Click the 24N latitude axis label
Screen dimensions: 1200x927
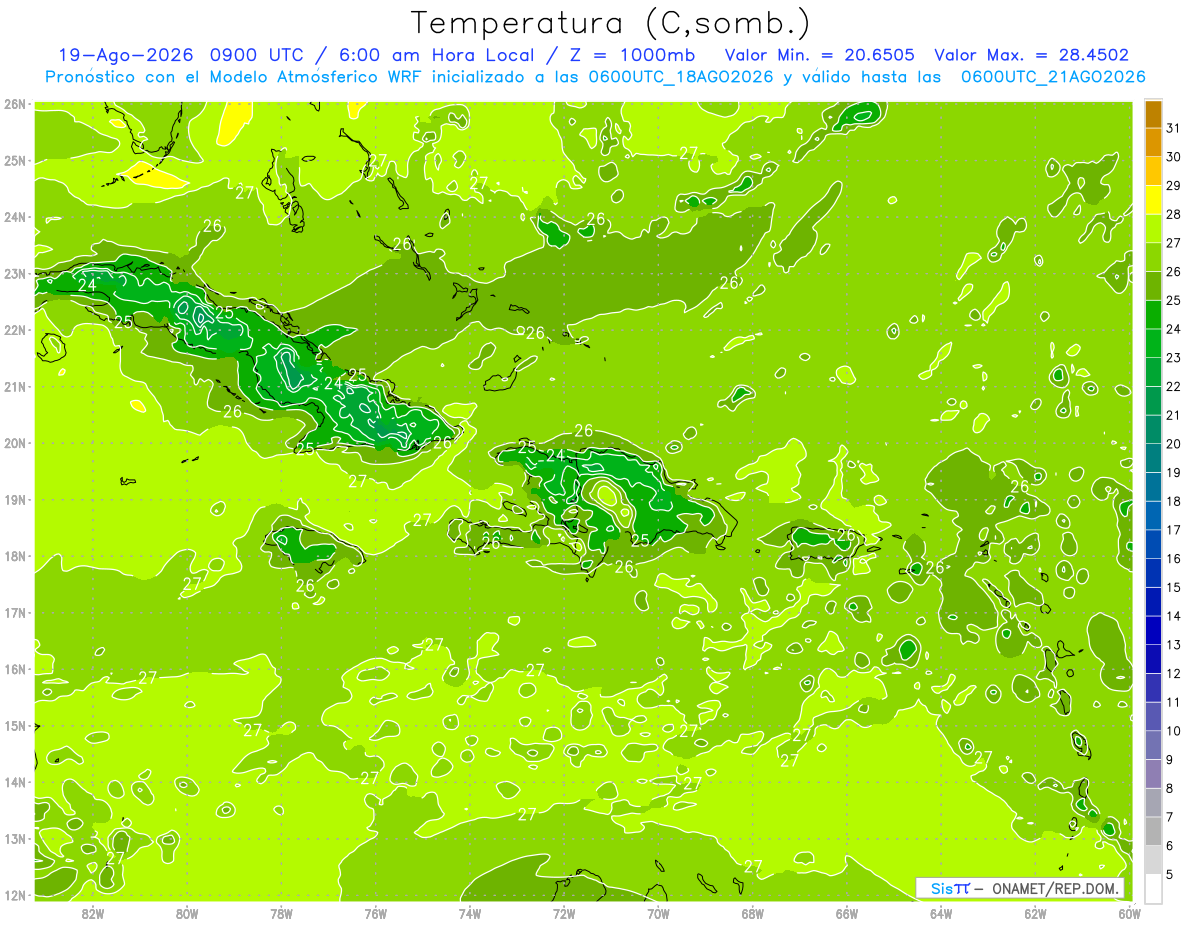(x=14, y=217)
